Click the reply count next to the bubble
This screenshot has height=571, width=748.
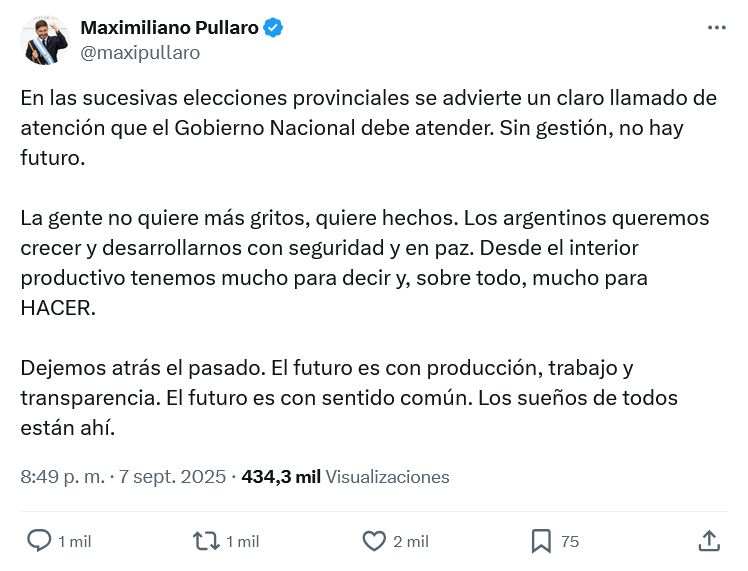coord(75,542)
